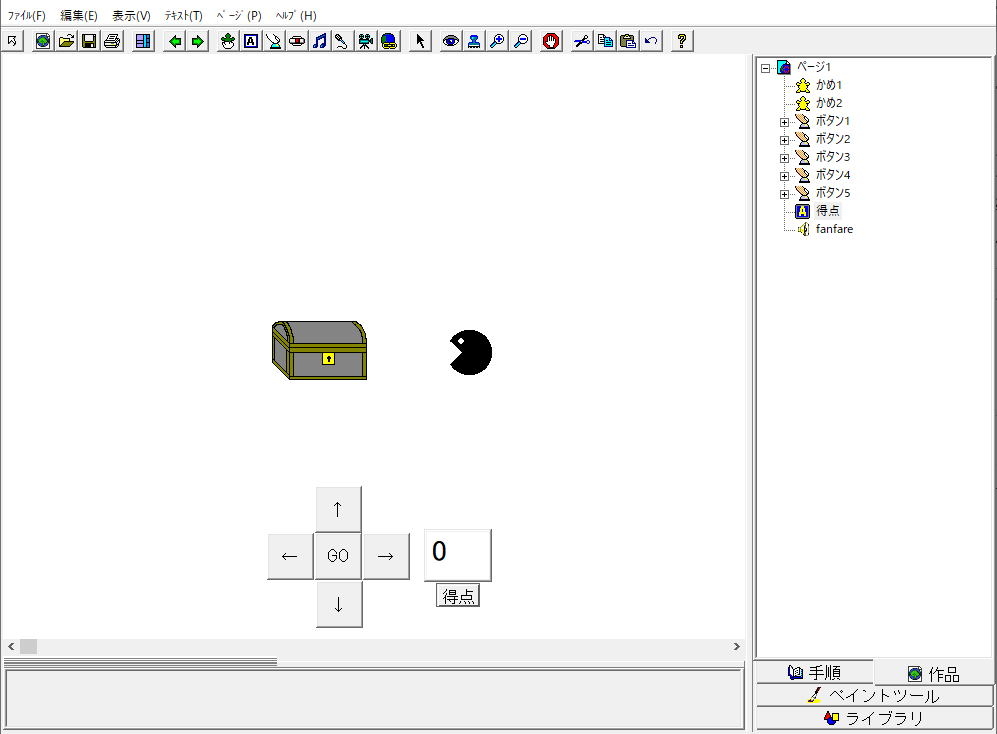Expand the ボタン2 tree node
The height and width of the screenshot is (734, 997).
click(784, 139)
